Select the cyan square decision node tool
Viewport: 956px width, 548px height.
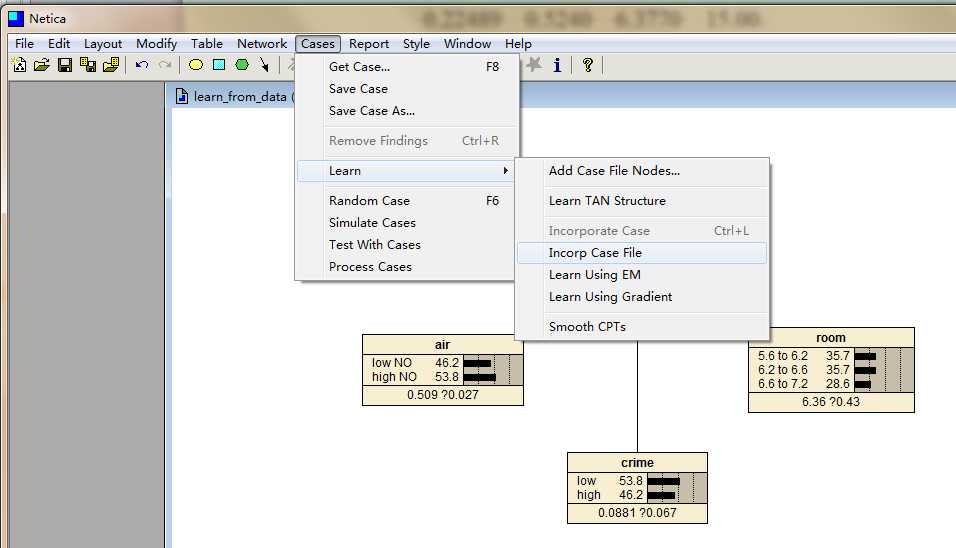(219, 65)
